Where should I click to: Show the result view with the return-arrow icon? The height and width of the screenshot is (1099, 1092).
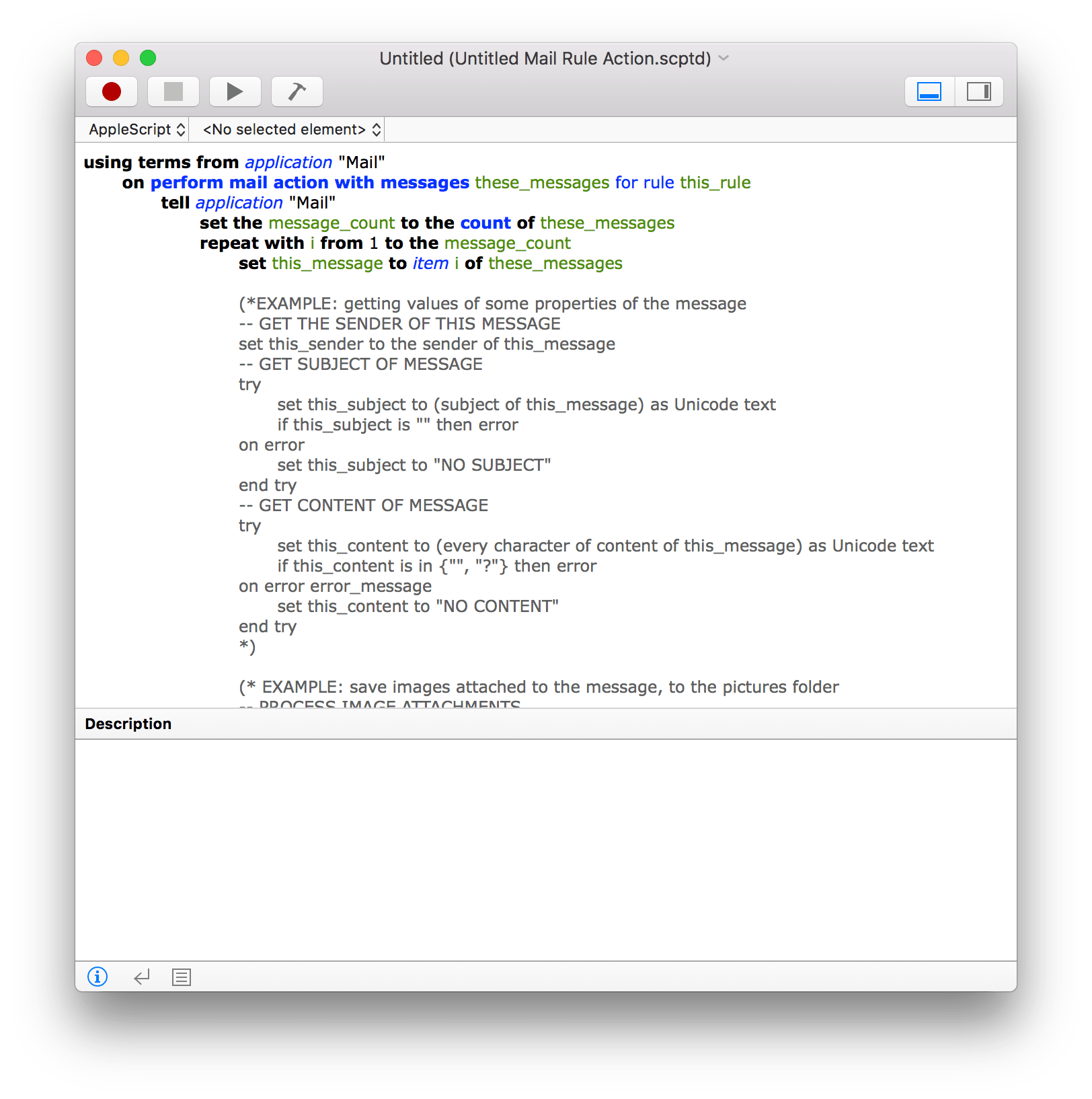click(x=142, y=977)
